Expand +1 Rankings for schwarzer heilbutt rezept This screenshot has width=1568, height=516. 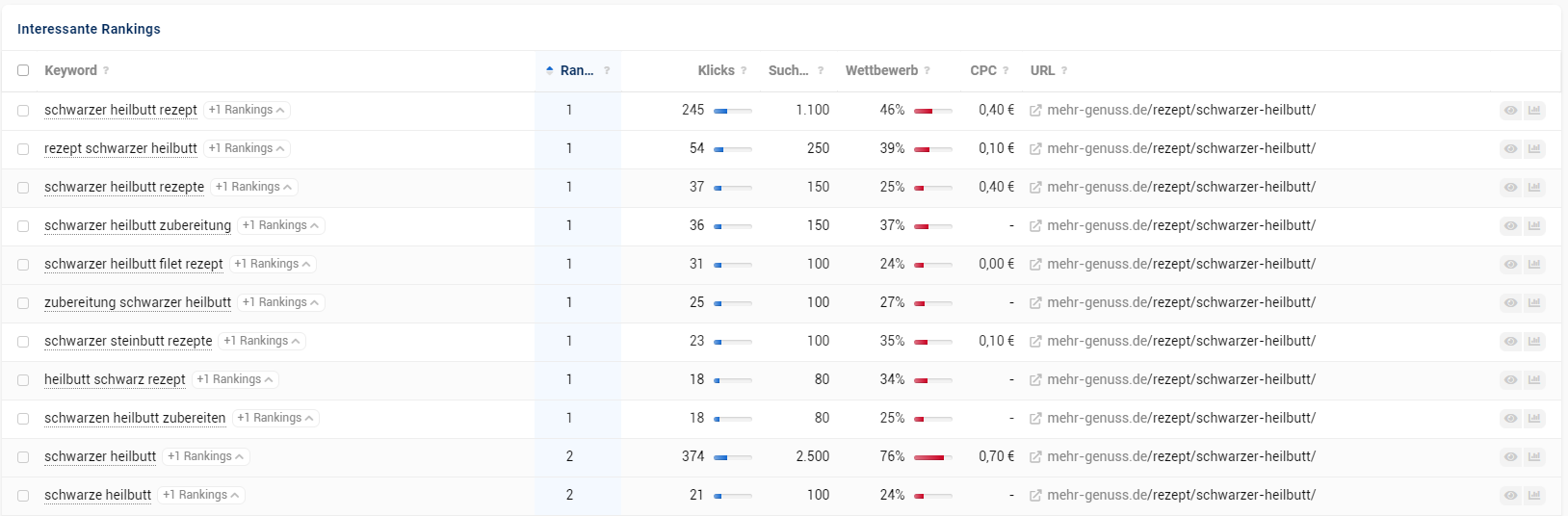(247, 110)
